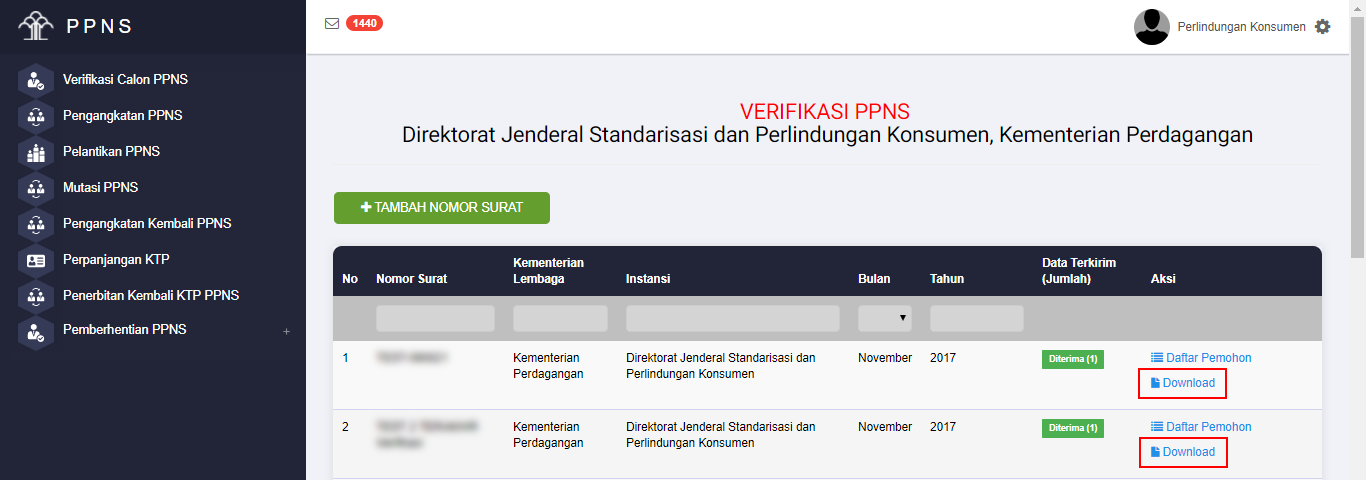Open the mail envelope icon
This screenshot has width=1366, height=480.
tap(332, 24)
